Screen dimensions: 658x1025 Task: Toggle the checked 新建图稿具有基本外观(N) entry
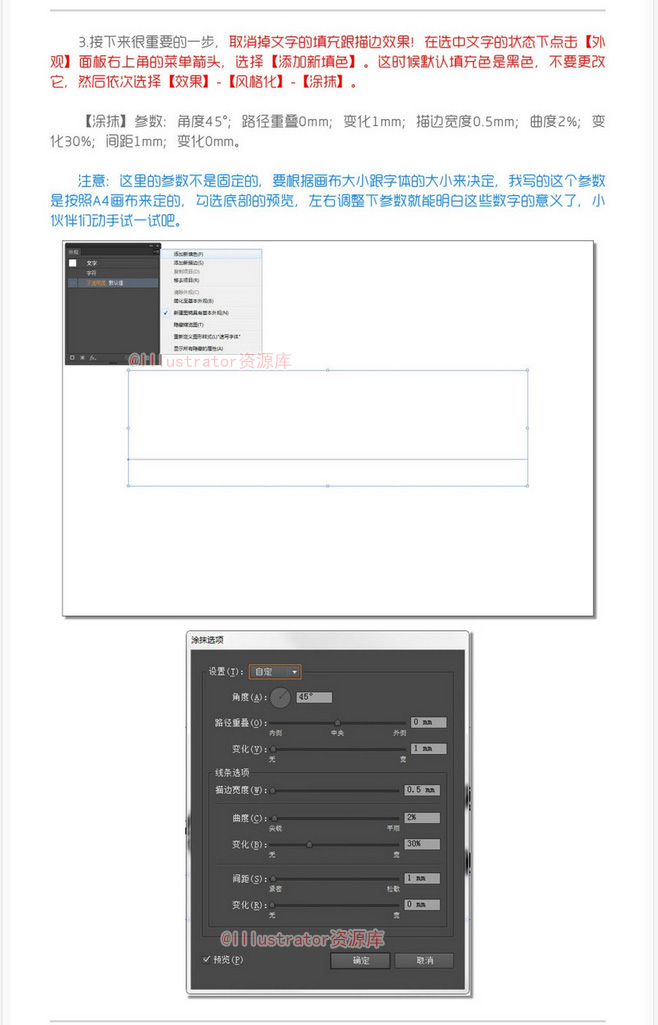[x=211, y=313]
